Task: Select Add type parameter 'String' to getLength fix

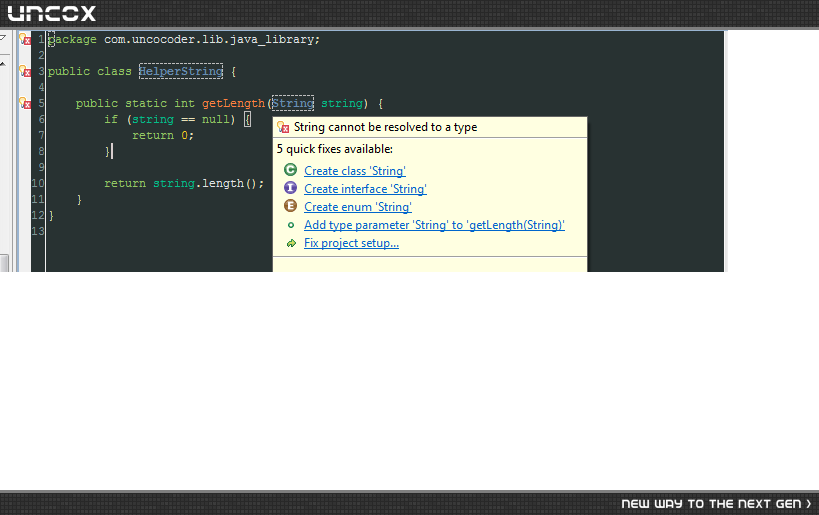Action: point(434,225)
